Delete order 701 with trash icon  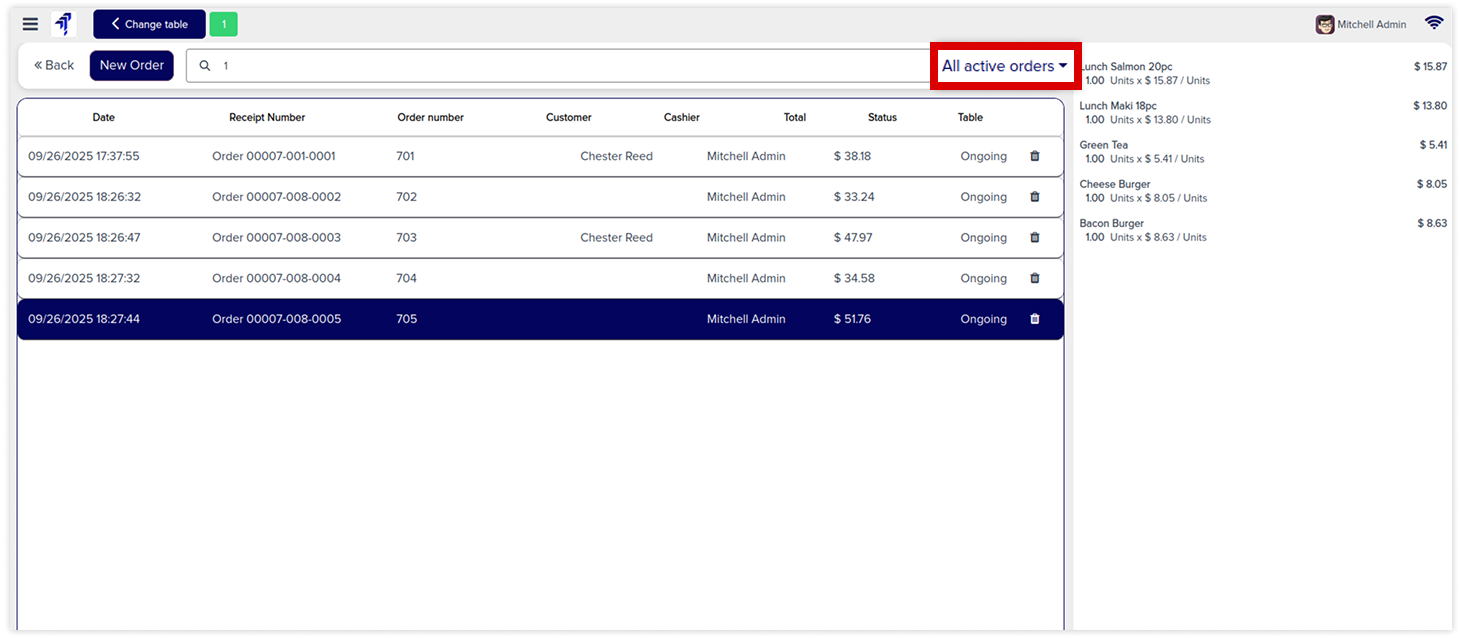pyautogui.click(x=1034, y=156)
